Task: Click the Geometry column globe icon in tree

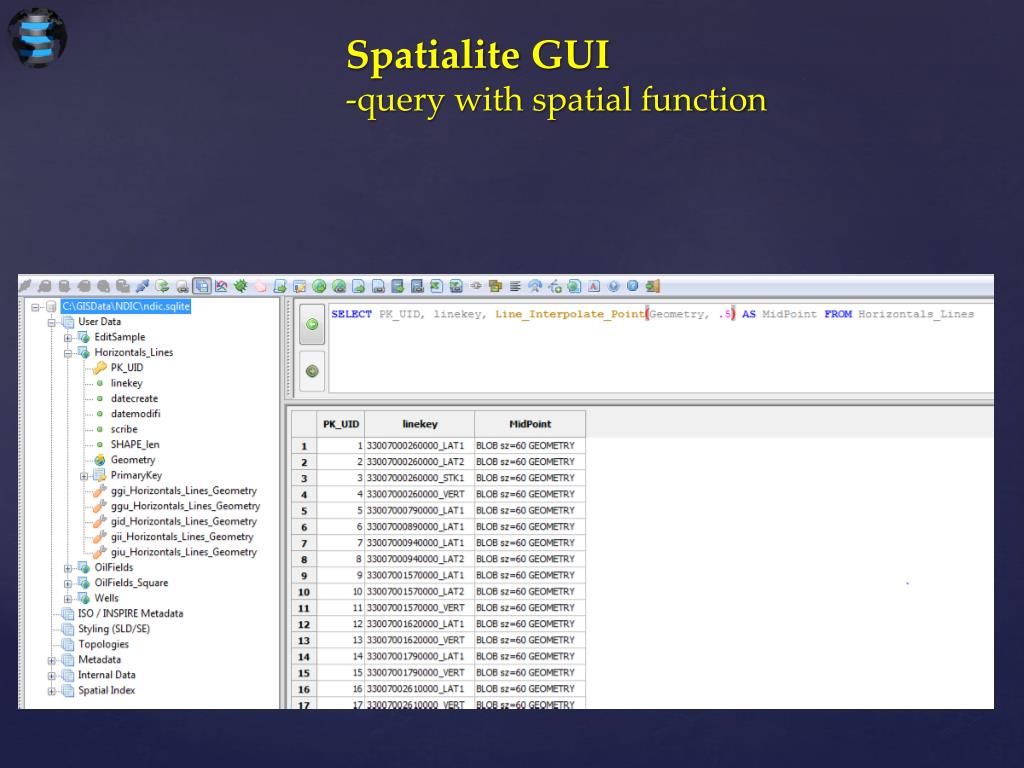Action: pos(99,460)
